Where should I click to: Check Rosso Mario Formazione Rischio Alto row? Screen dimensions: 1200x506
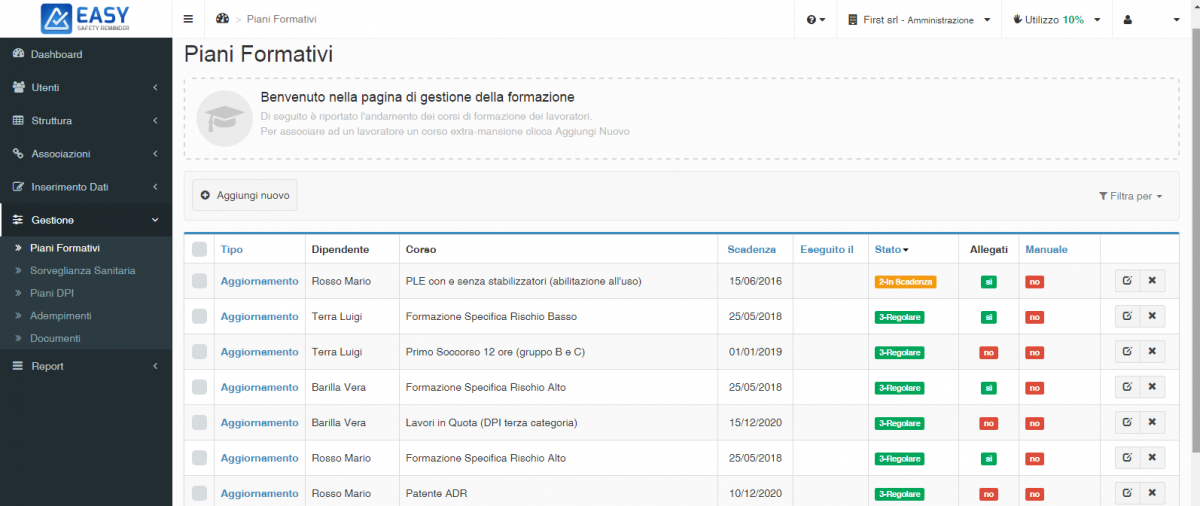point(199,458)
